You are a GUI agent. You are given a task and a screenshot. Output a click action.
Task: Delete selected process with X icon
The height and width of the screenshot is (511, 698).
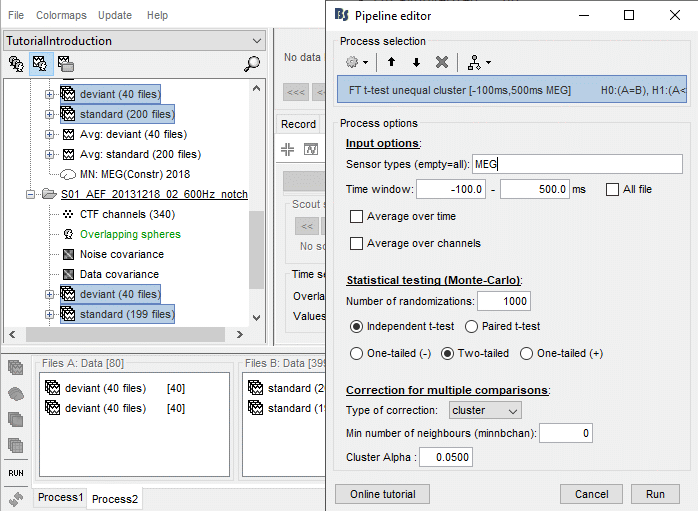442,62
